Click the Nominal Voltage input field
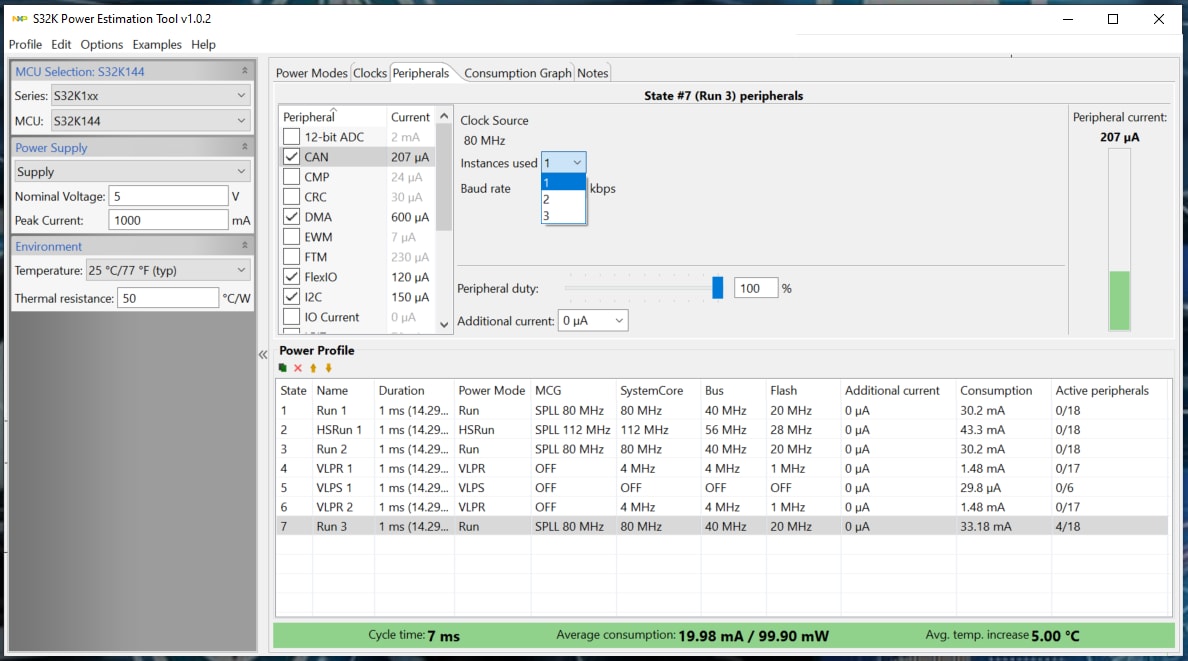 click(169, 196)
